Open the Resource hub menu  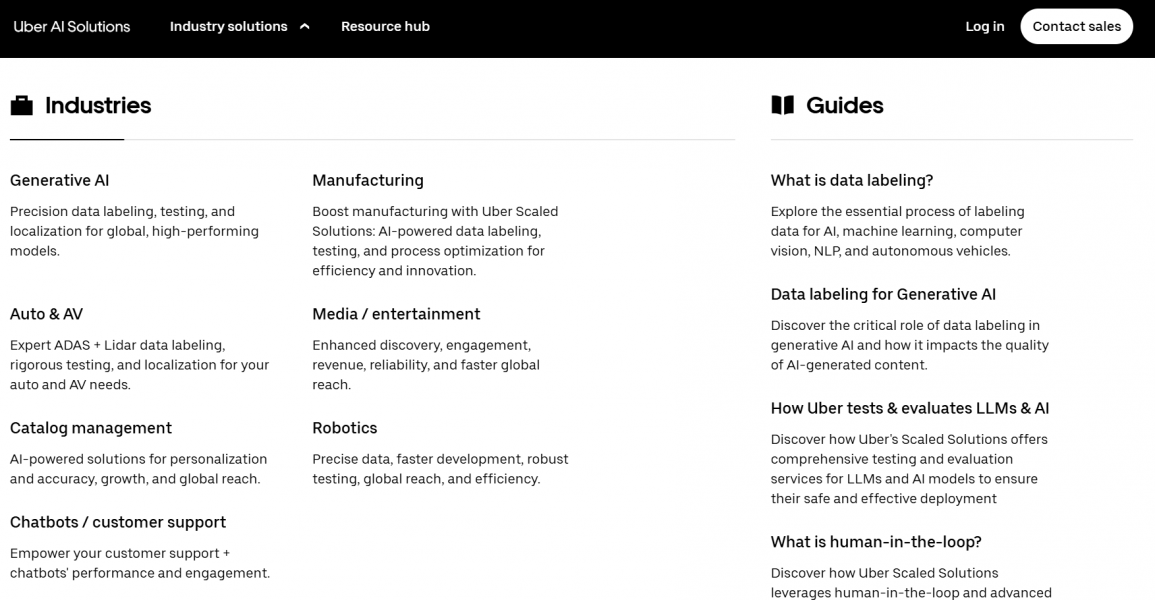click(x=385, y=27)
